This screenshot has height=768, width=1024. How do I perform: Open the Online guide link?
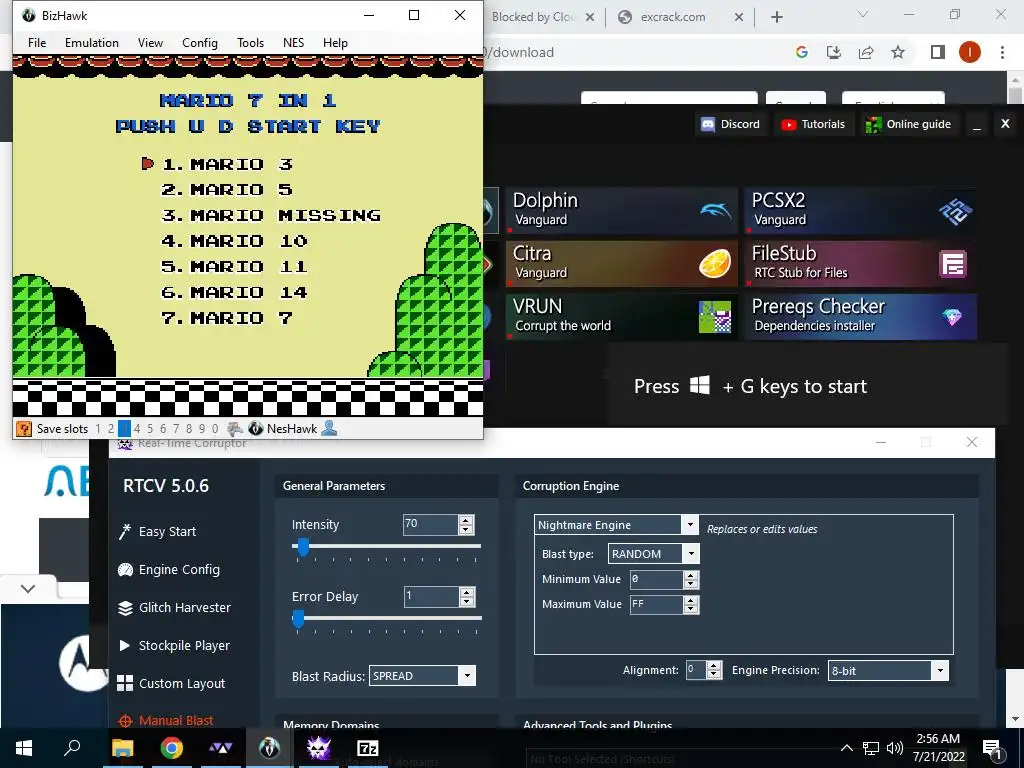[x=909, y=124]
